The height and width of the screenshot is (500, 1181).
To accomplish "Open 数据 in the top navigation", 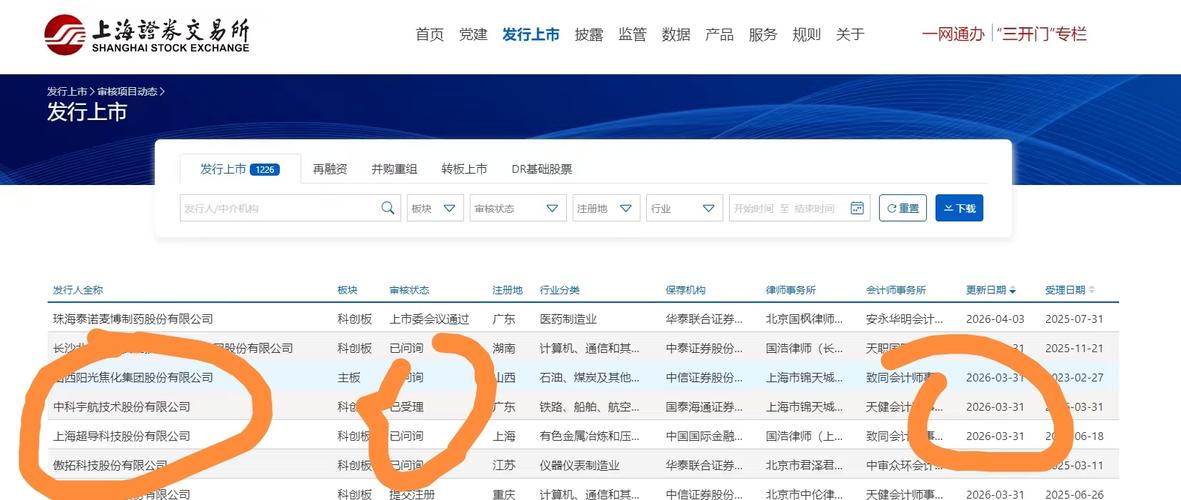I will 676,34.
